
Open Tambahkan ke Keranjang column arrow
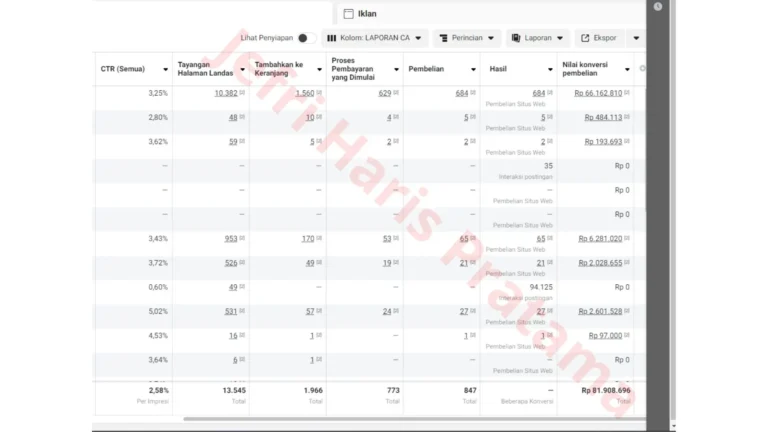(x=320, y=69)
